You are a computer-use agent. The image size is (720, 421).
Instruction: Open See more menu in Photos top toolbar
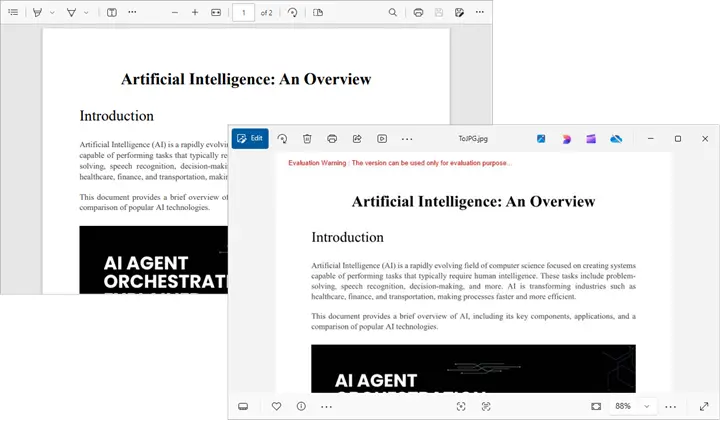[407, 139]
